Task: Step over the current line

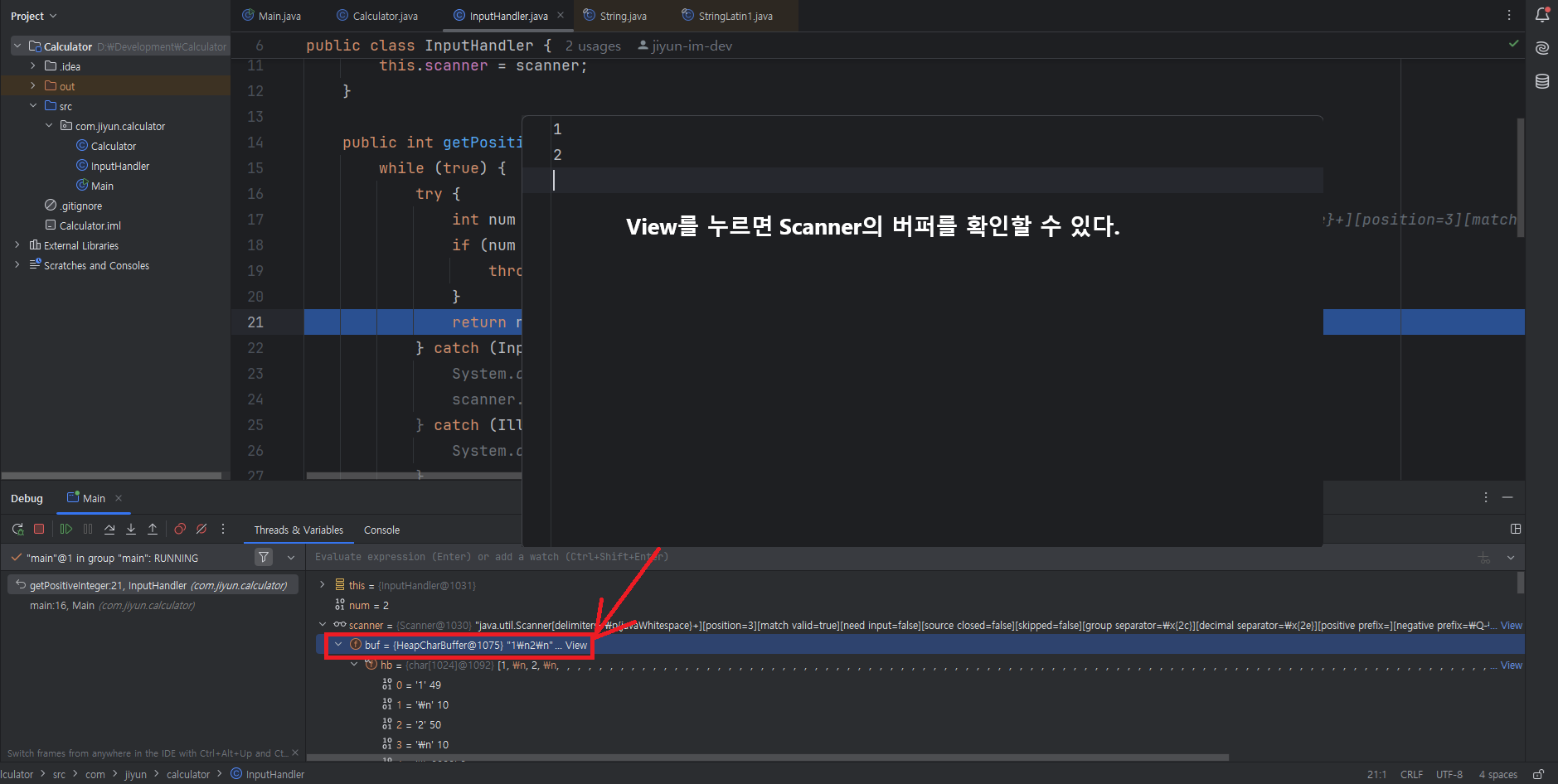Action: [109, 529]
